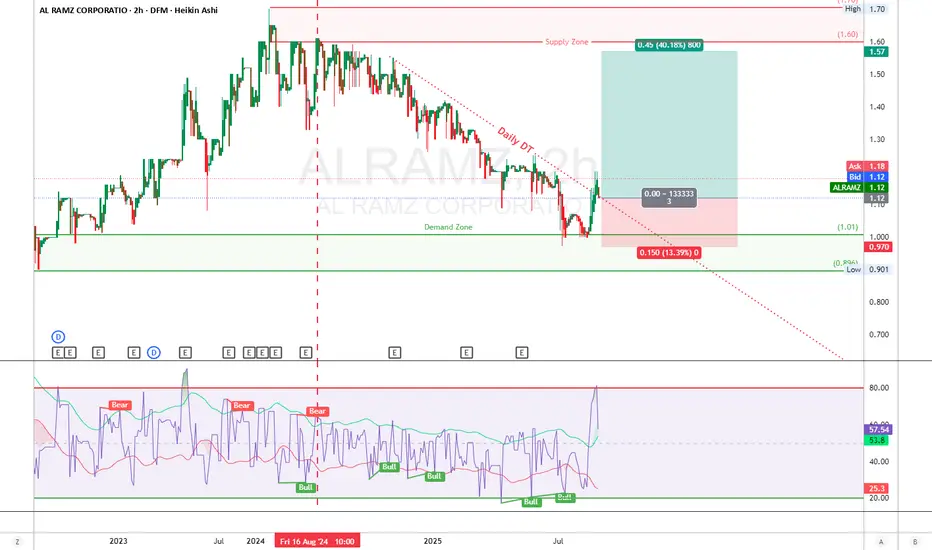932x550 pixels.
Task: Click the 80.00 indicator axis level
Action: [x=879, y=388]
